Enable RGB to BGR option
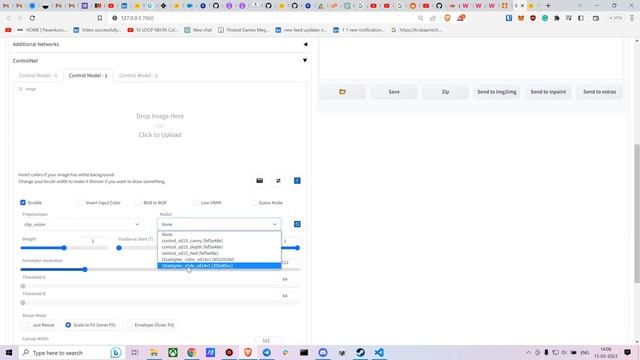The width and height of the screenshot is (640, 360). [138, 202]
